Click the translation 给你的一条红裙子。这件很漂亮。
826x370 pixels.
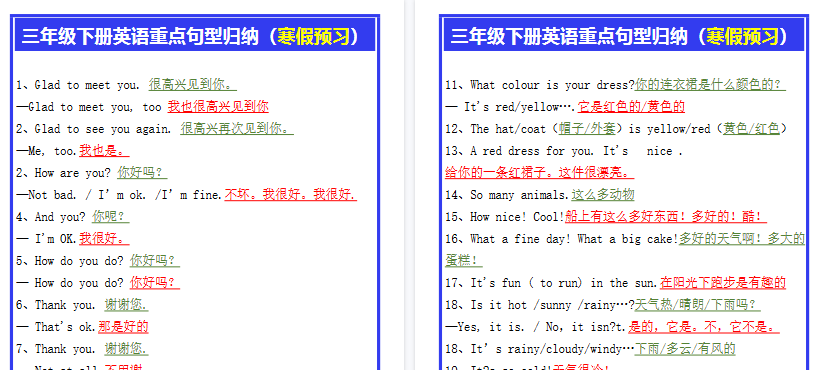(539, 173)
